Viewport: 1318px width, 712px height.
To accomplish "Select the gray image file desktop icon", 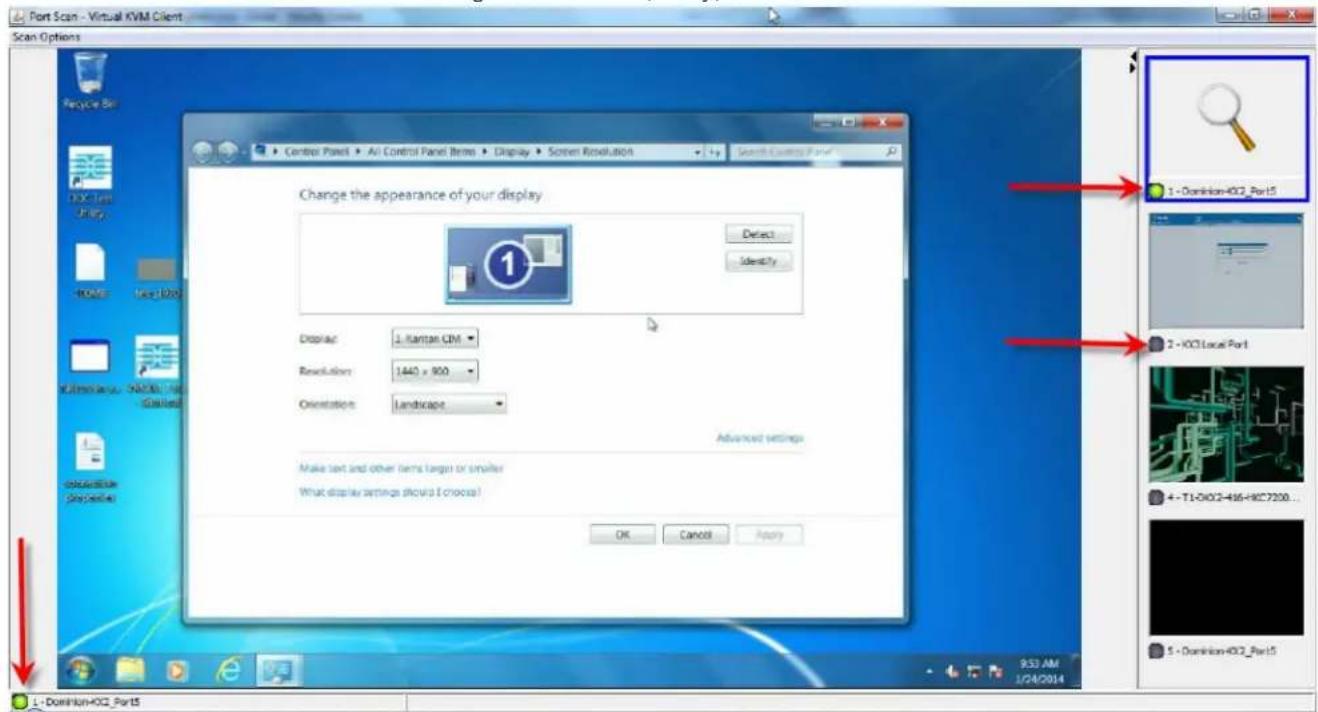I will coord(156,276).
